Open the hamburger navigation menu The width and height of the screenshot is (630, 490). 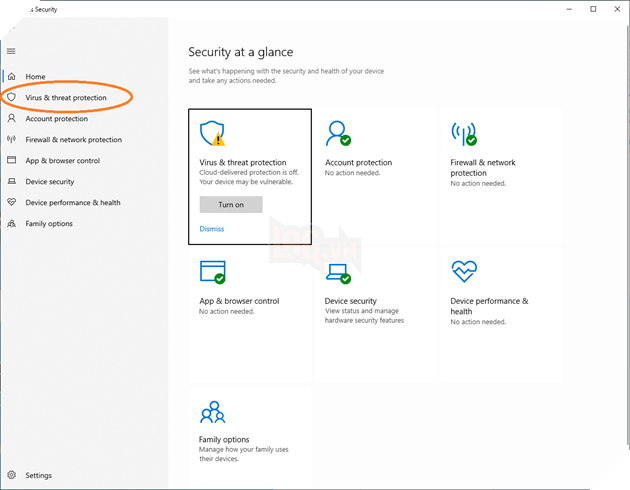(x=11, y=51)
